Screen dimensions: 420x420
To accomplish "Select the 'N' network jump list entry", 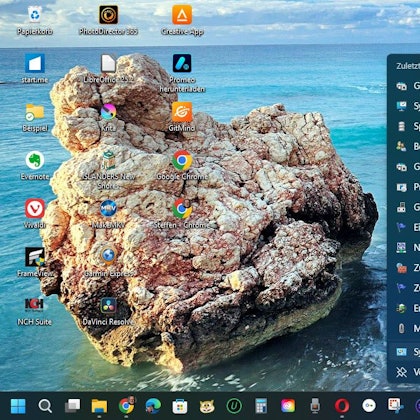I will point(405,248).
